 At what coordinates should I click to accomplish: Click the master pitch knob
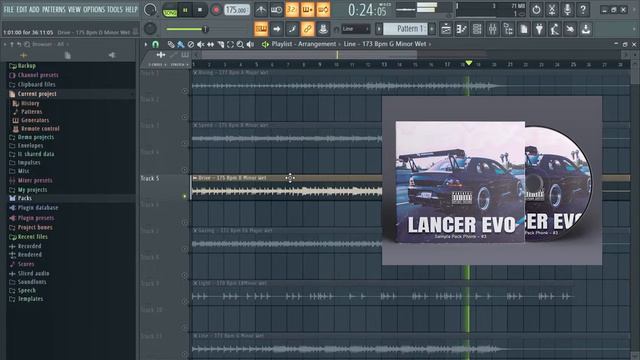[151, 29]
